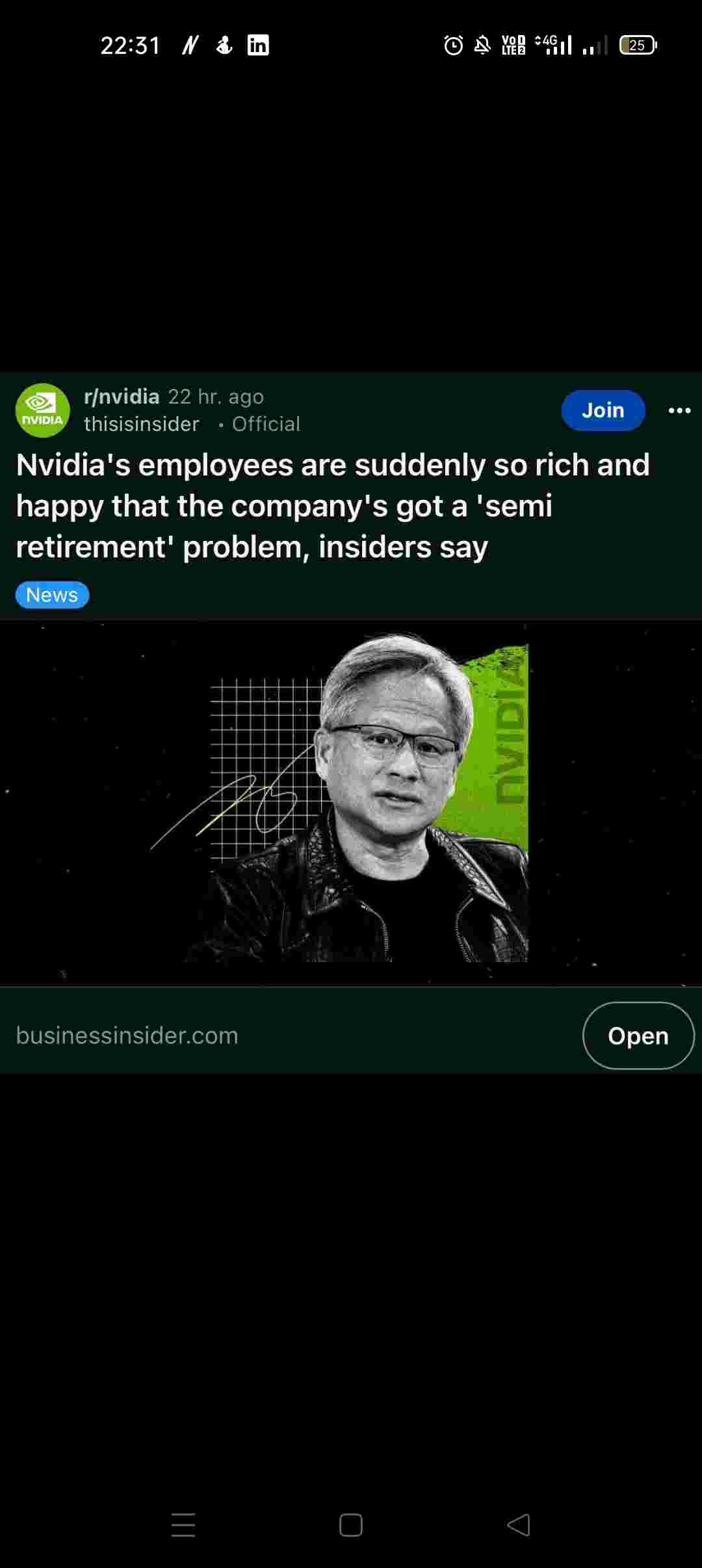Image resolution: width=702 pixels, height=1568 pixels.
Task: View thisisinsider user profile
Action: point(142,424)
